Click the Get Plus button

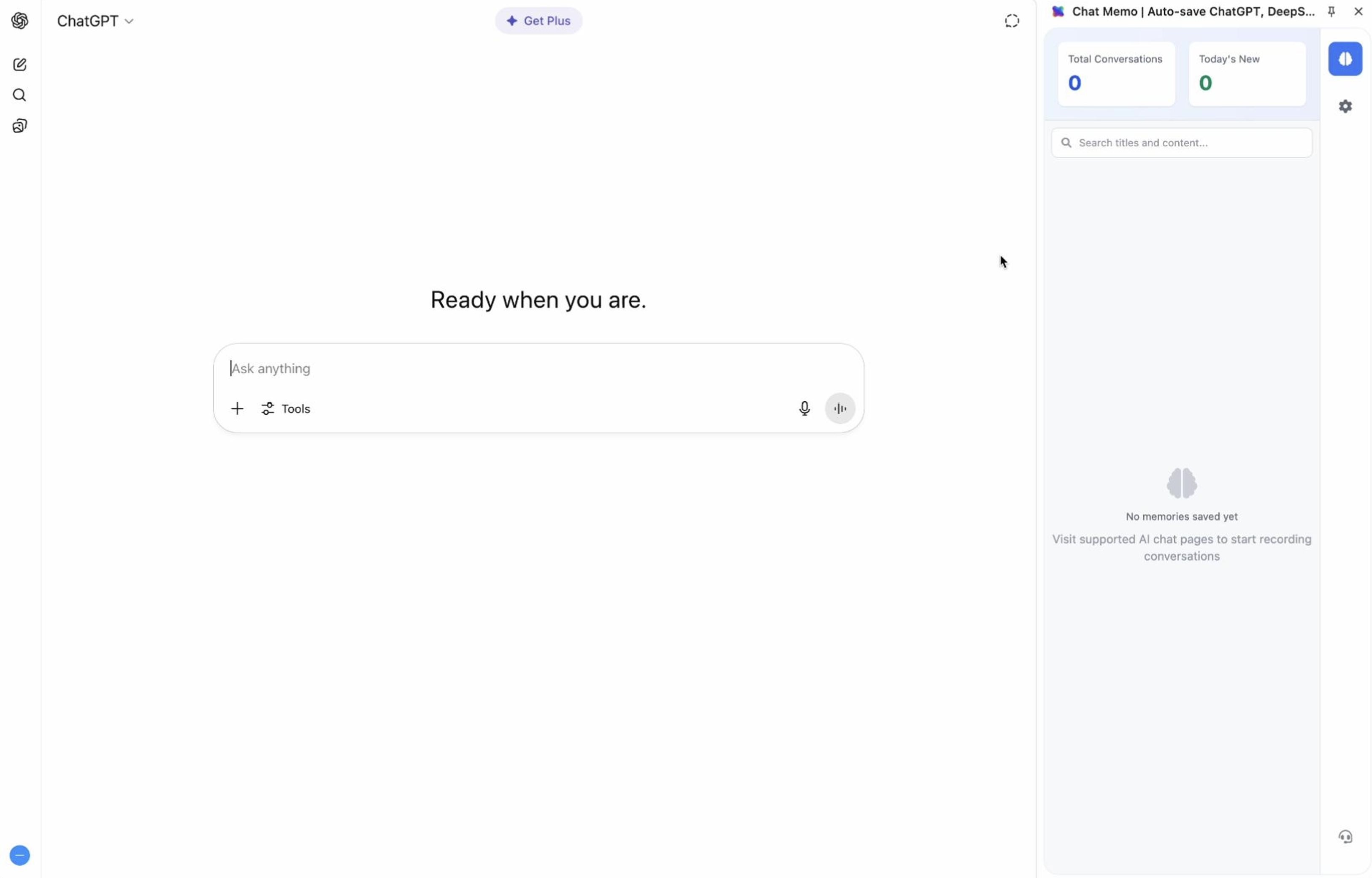539,21
